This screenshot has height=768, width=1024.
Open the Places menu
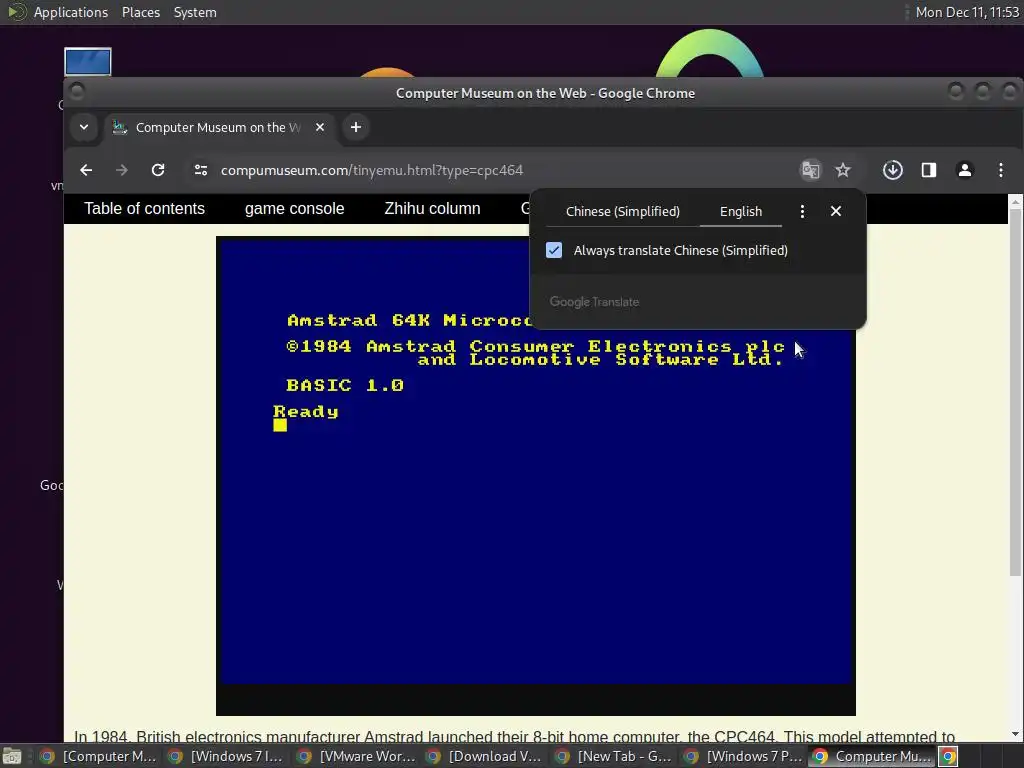coord(141,12)
